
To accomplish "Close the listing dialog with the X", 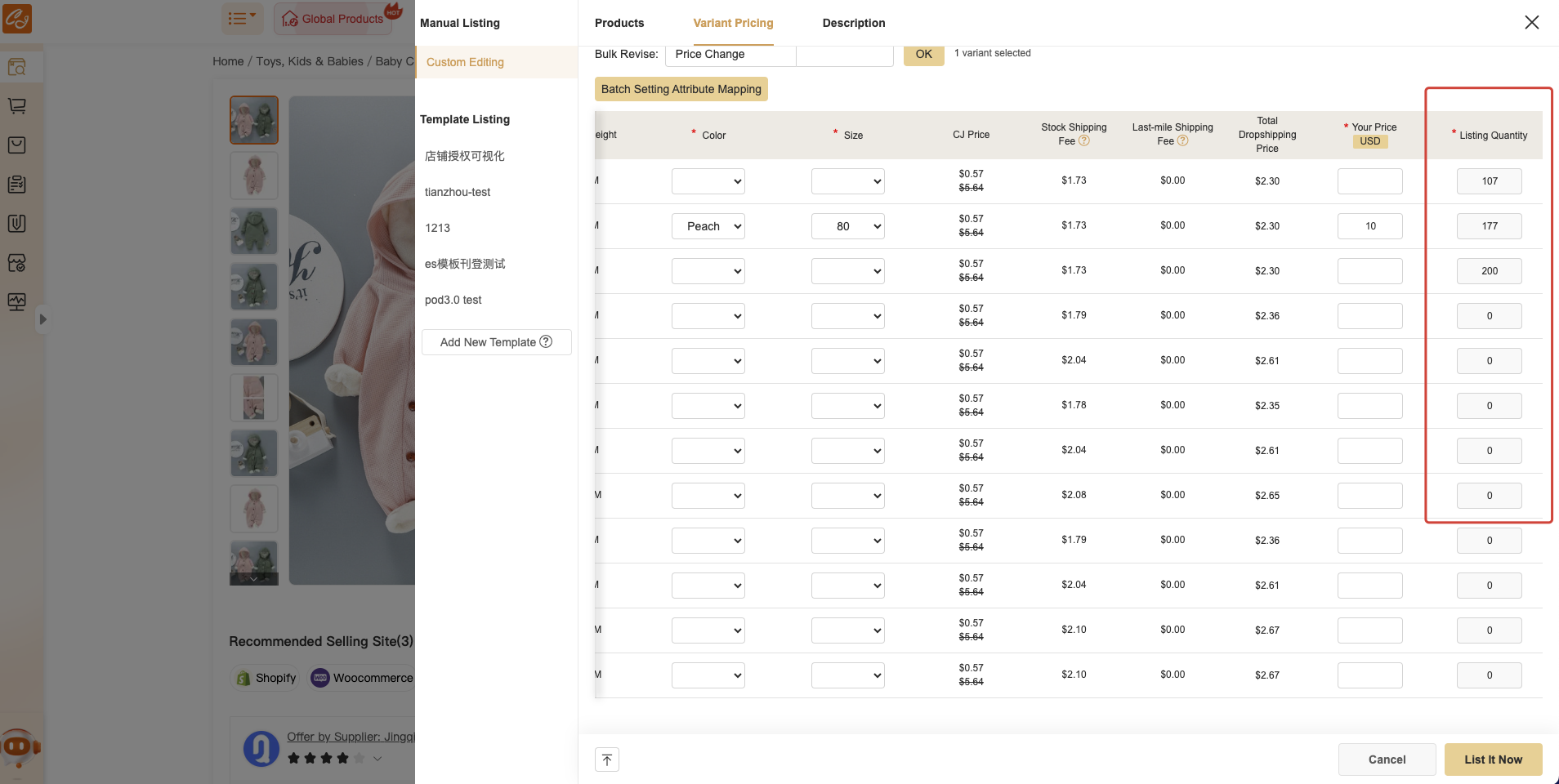I will point(1531,23).
